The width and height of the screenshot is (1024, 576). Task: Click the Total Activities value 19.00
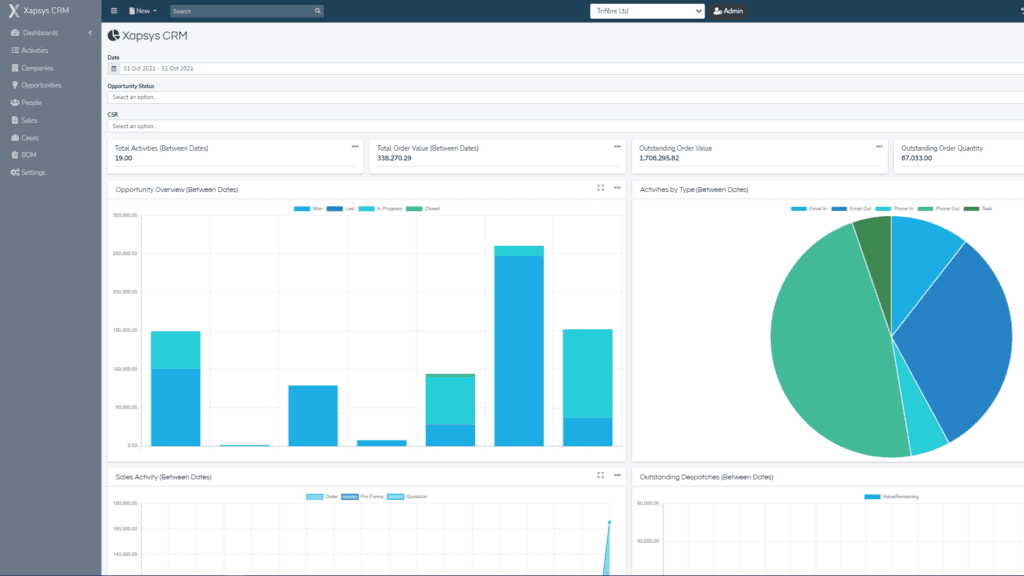[123, 158]
